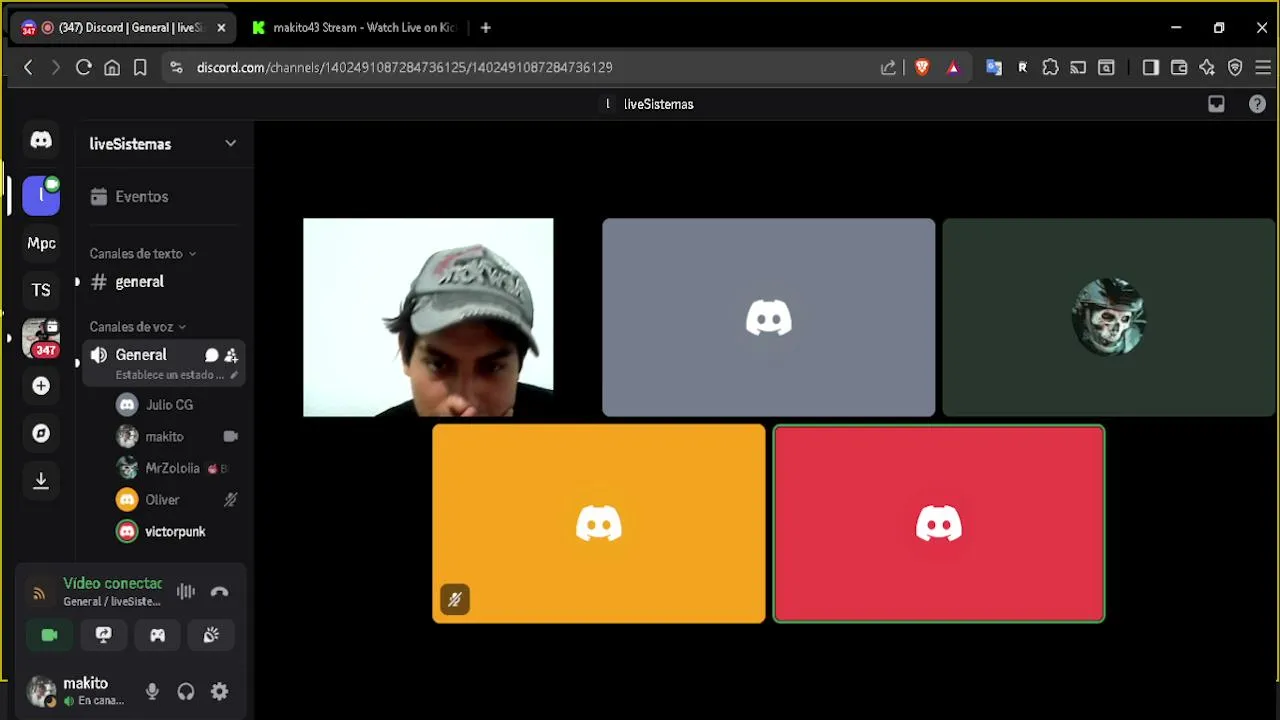
Task: Open Eventos in the channel list
Action: [x=162, y=197]
